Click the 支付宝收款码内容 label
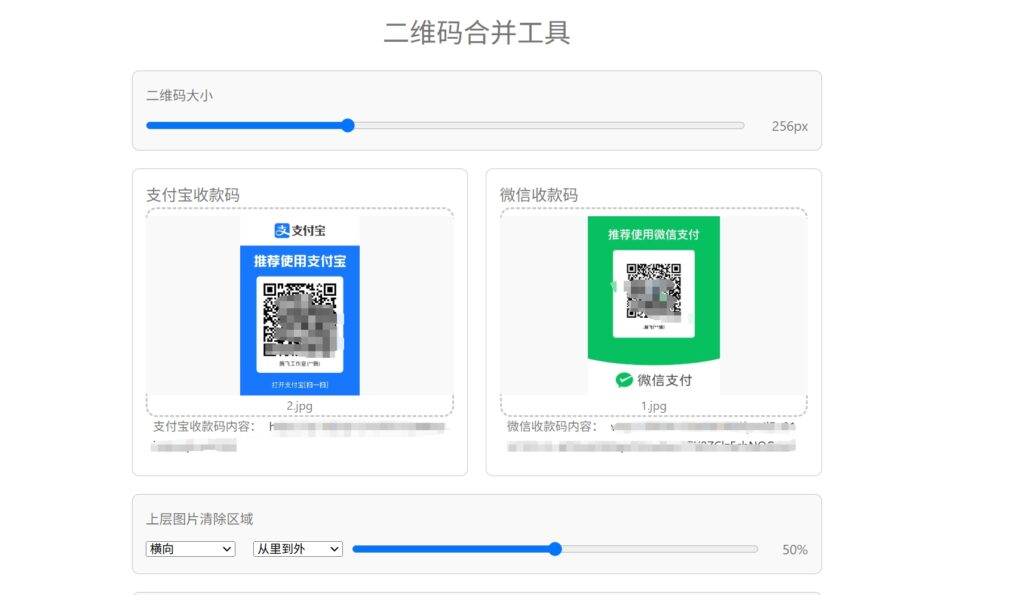The height and width of the screenshot is (595, 1024). (x=204, y=427)
